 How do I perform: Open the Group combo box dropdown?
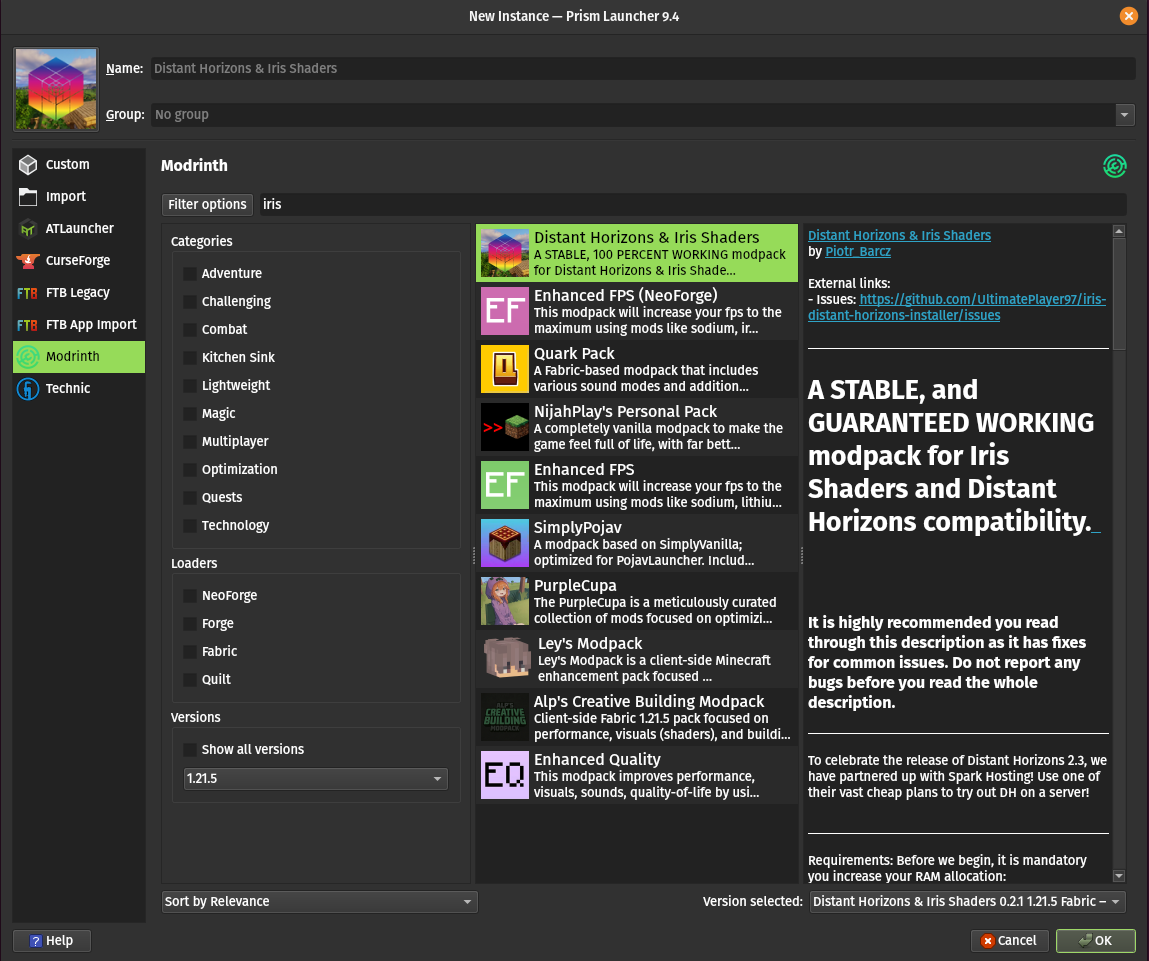point(1125,115)
